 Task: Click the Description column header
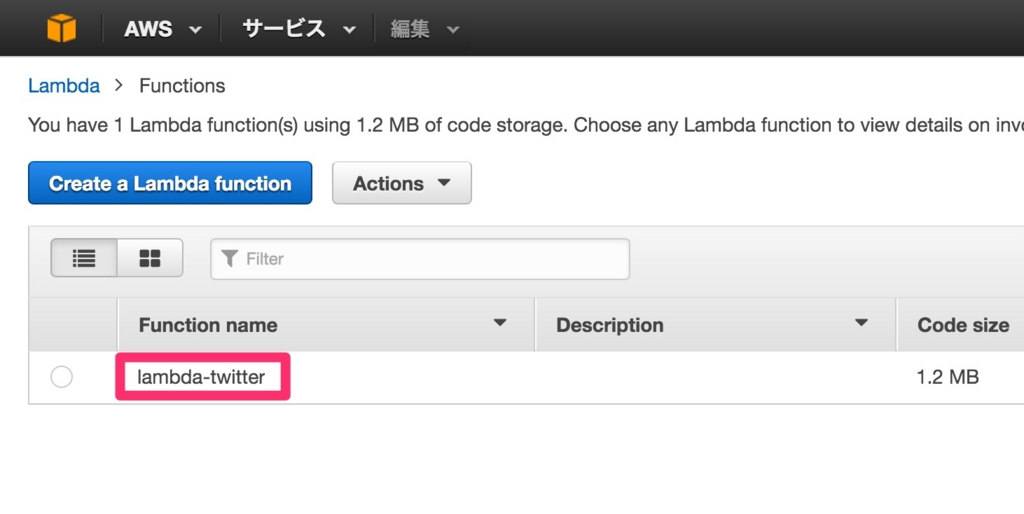click(610, 325)
